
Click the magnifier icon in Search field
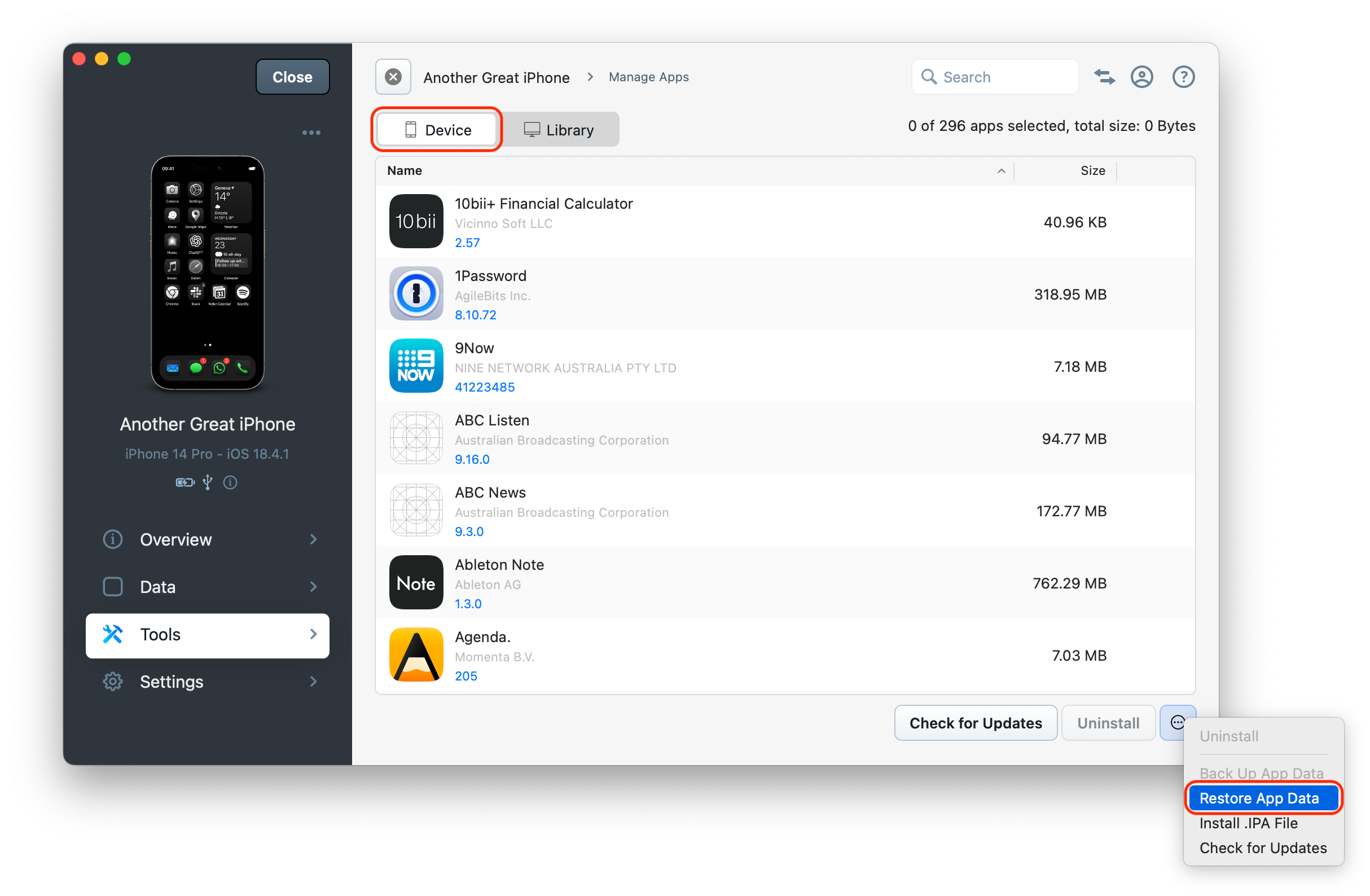pyautogui.click(x=929, y=77)
